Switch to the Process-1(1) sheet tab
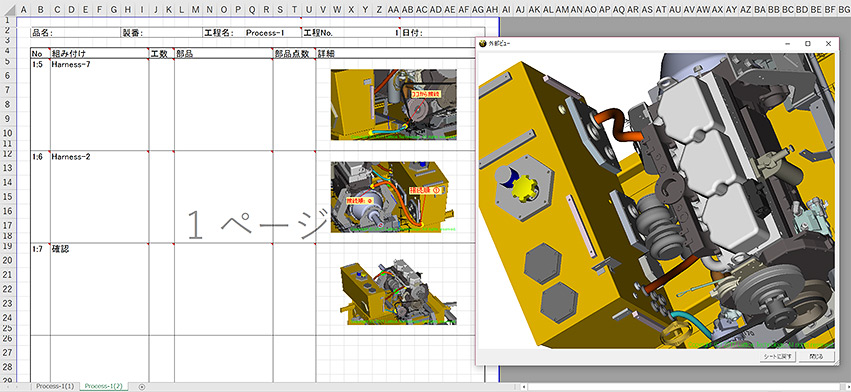 click(x=55, y=386)
